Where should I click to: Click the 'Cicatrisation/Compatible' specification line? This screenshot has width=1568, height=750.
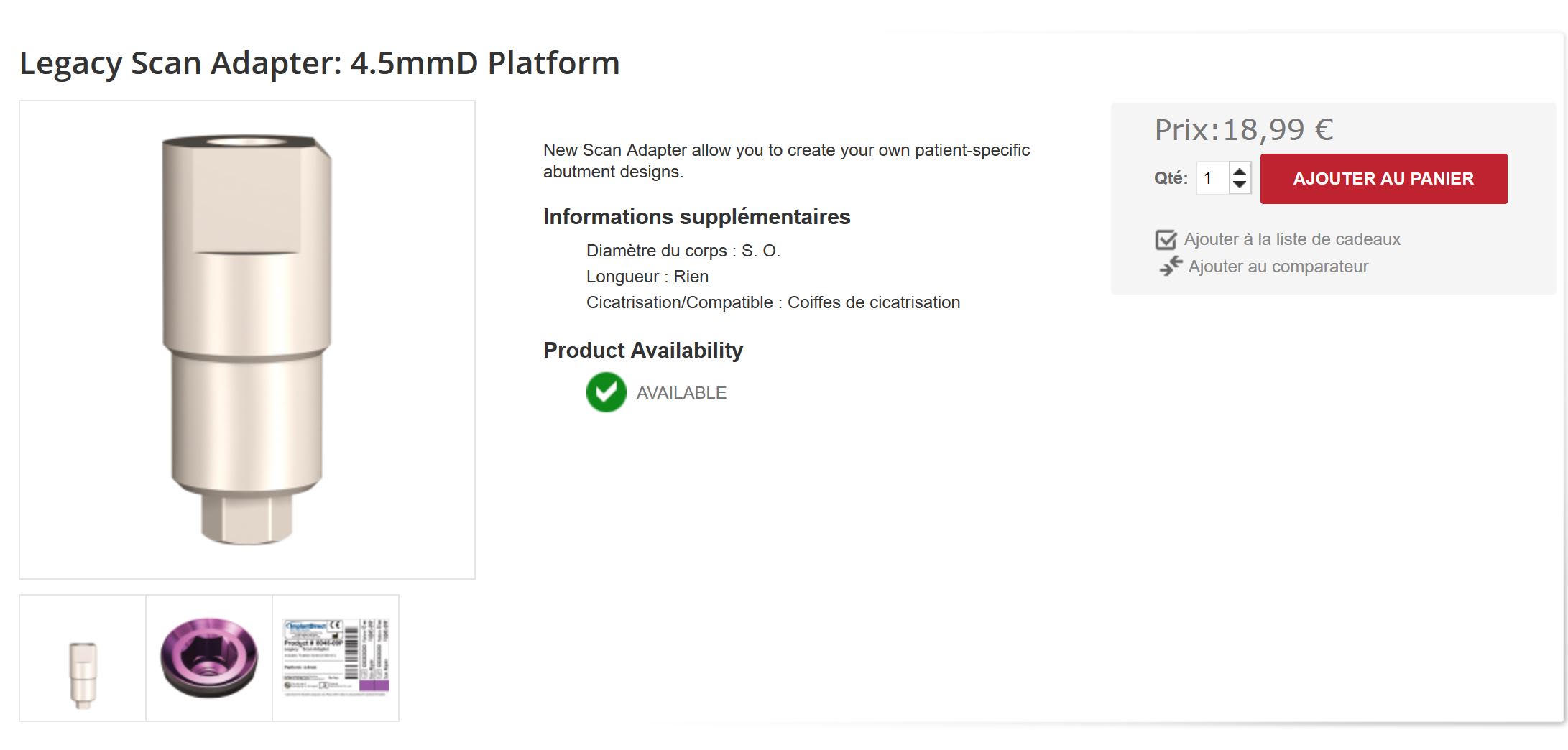(x=773, y=302)
